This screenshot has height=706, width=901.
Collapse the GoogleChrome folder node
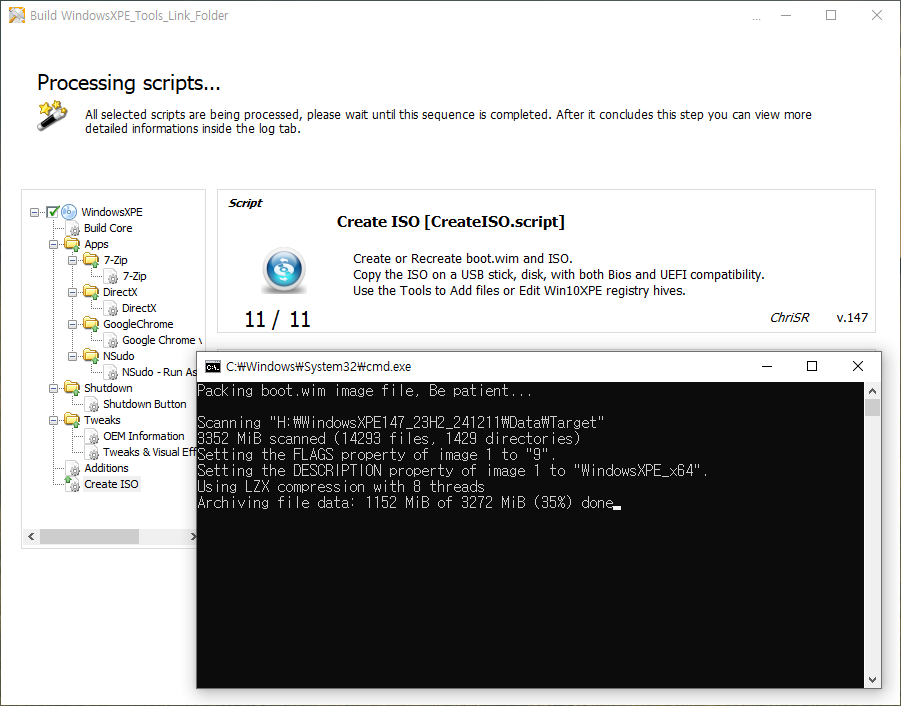point(72,324)
